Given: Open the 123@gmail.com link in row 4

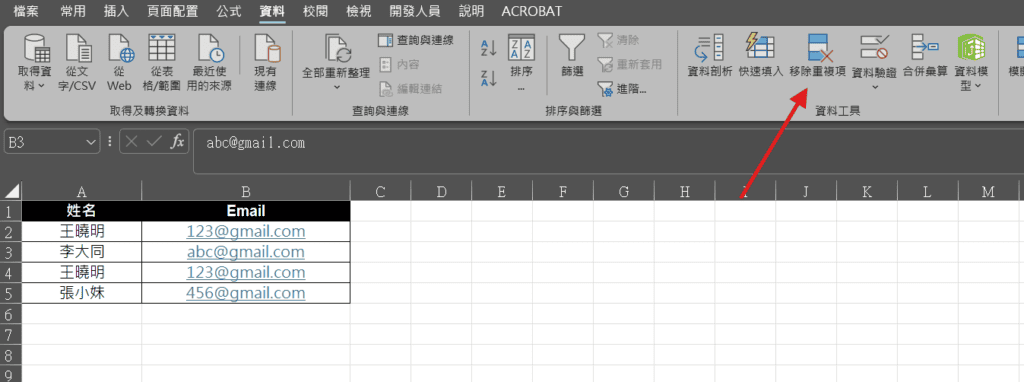Looking at the screenshot, I should click(x=246, y=272).
